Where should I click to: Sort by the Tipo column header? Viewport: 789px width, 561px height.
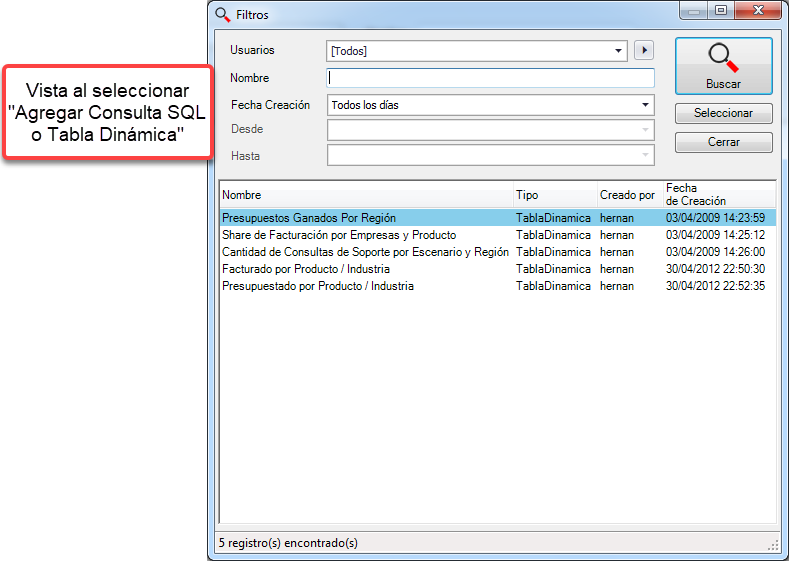pos(555,195)
